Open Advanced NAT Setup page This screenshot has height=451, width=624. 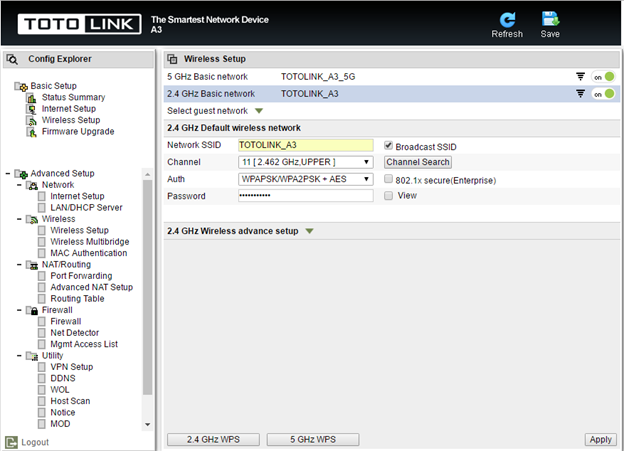[x=92, y=287]
